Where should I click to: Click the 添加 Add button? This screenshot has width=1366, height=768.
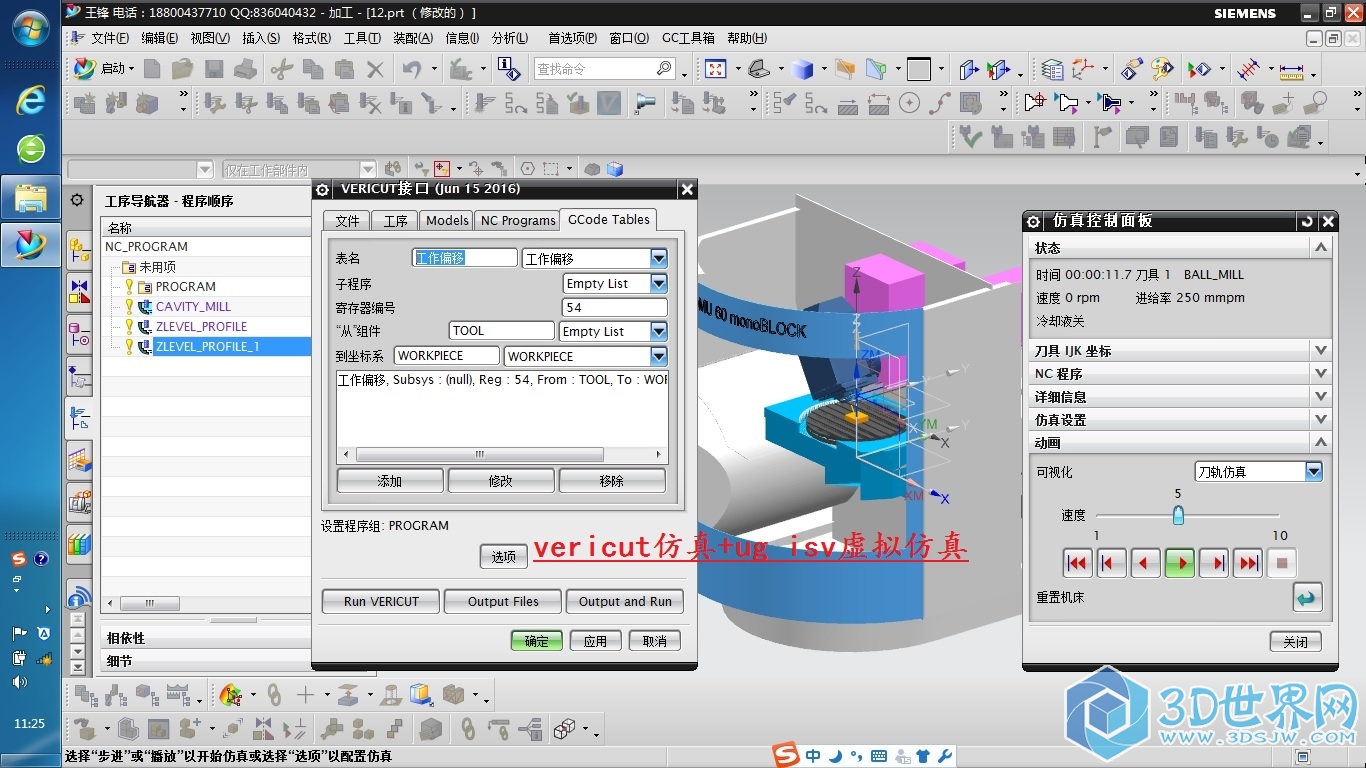pyautogui.click(x=390, y=481)
